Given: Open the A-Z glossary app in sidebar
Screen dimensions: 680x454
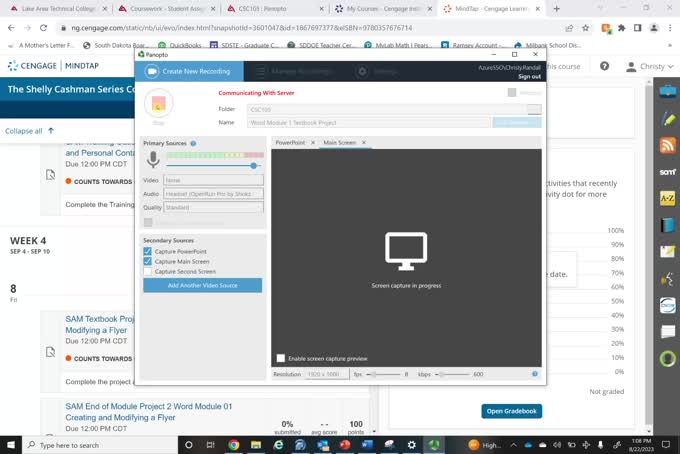Looking at the screenshot, I should pyautogui.click(x=668, y=199).
